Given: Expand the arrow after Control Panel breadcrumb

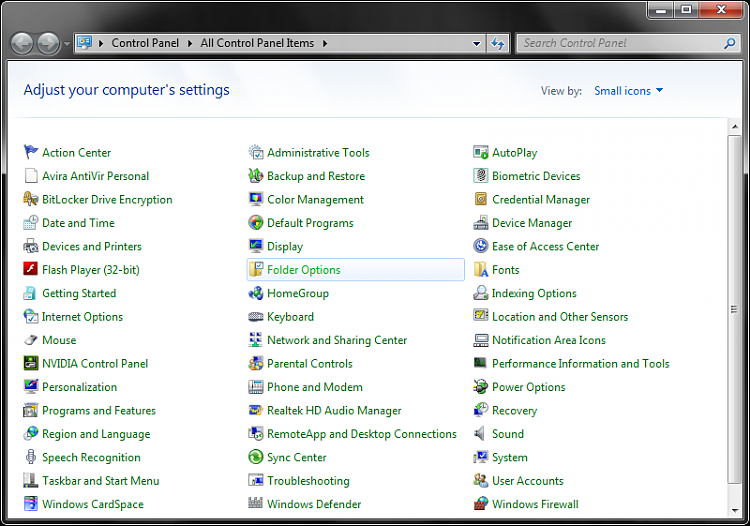Looking at the screenshot, I should pyautogui.click(x=190, y=44).
